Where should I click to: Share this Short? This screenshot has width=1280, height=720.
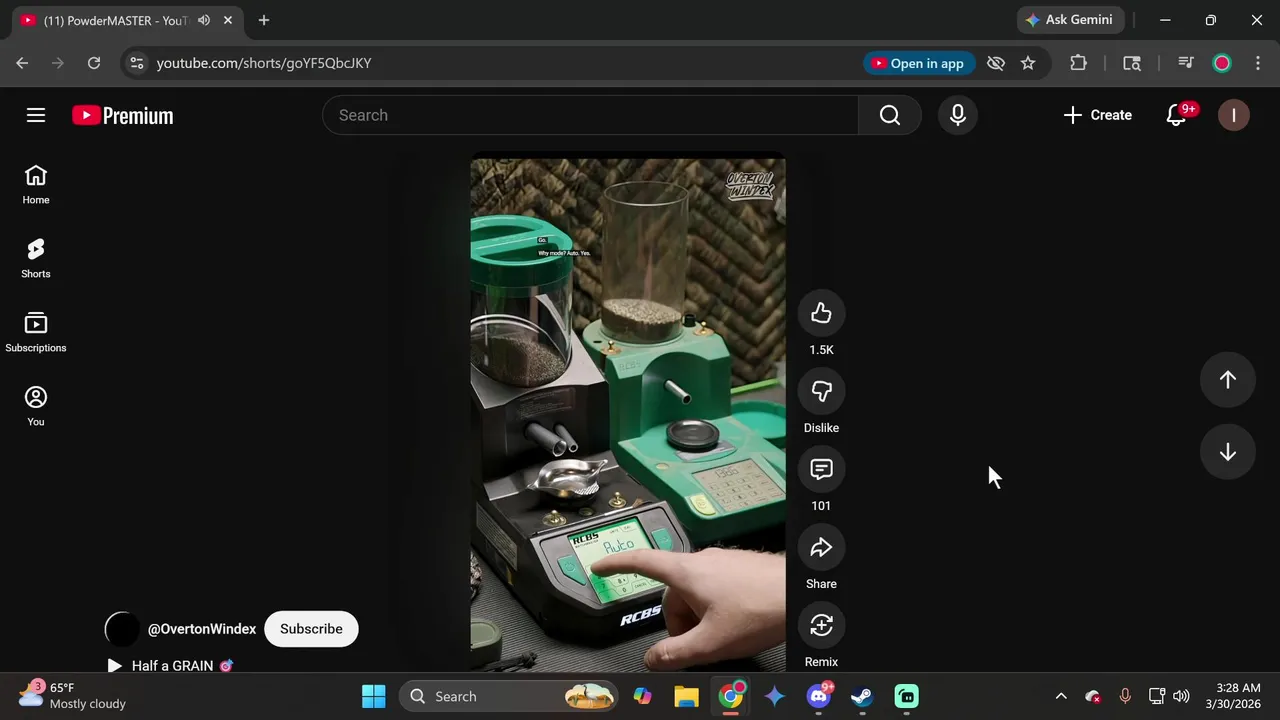821,547
